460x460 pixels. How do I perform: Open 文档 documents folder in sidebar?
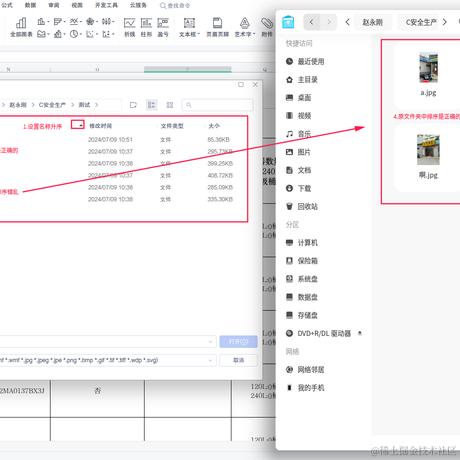click(x=299, y=170)
